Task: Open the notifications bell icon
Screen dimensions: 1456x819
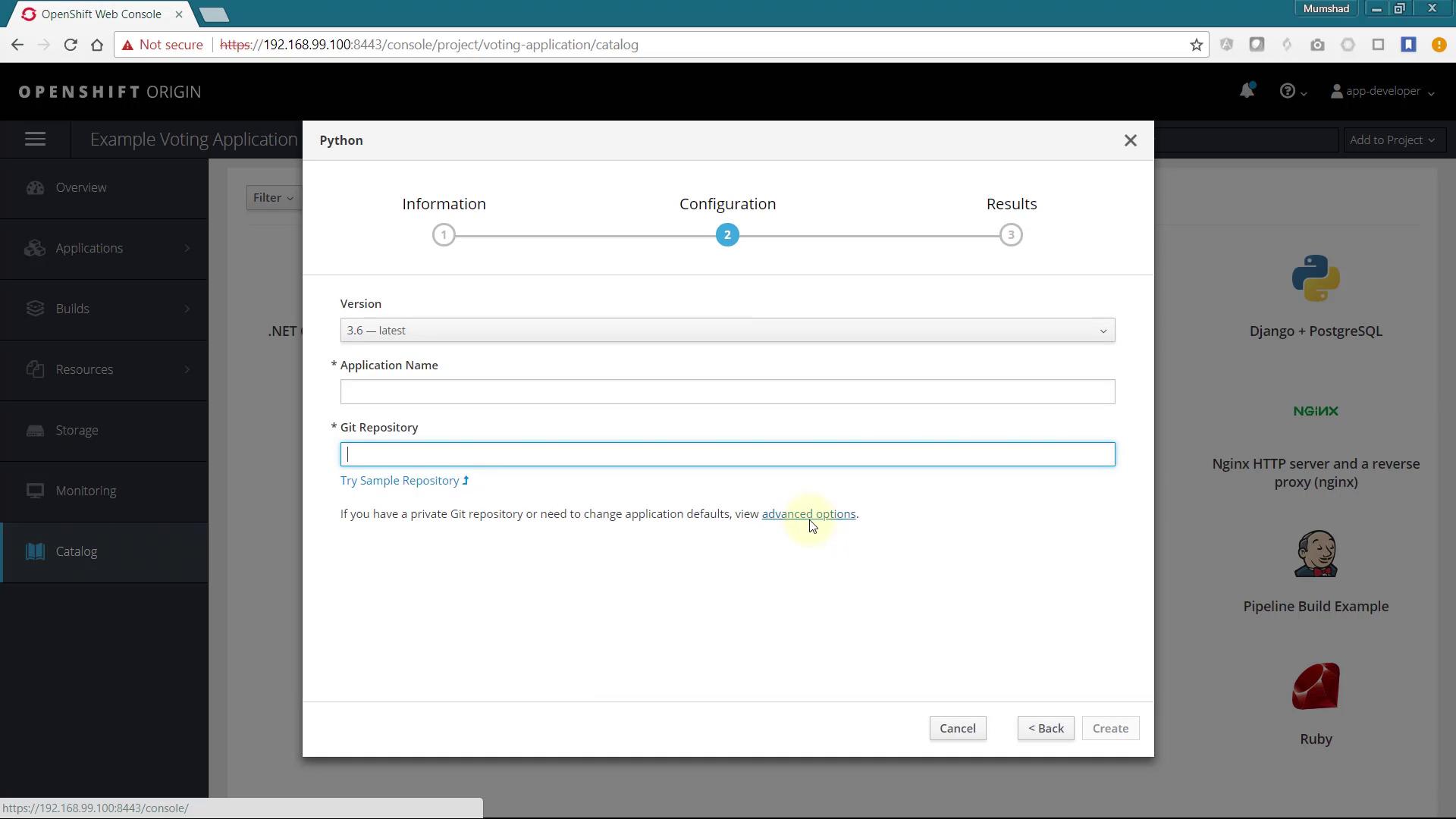Action: [1247, 91]
